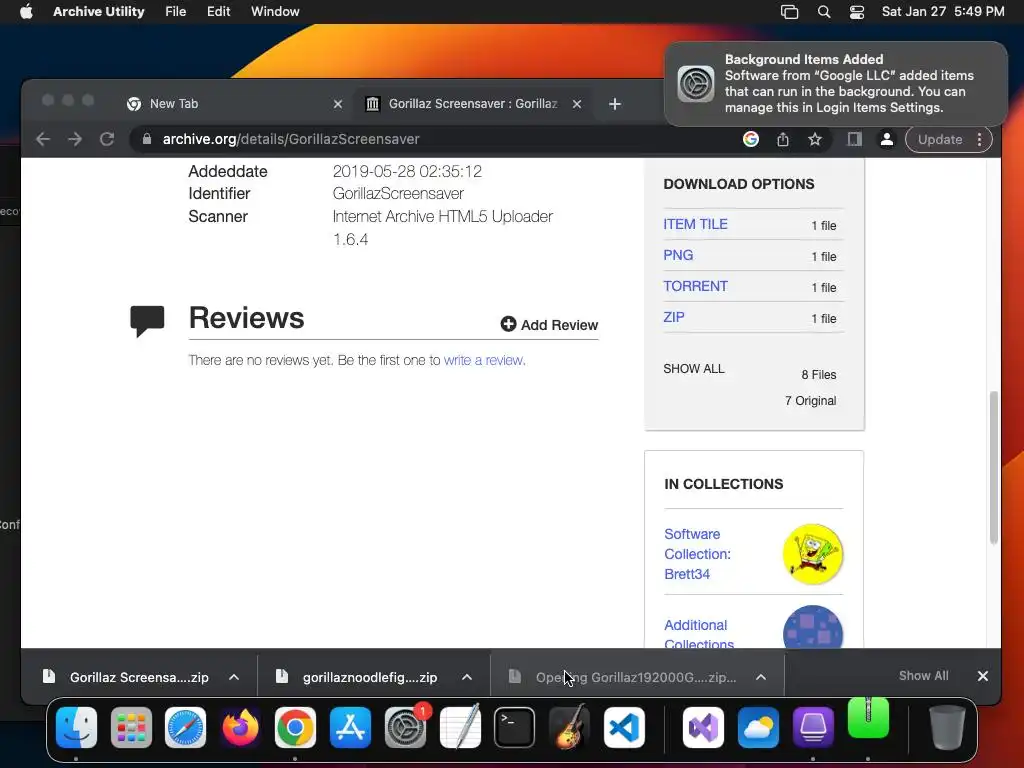
Task: Click the Update button in Chrome
Action: point(940,139)
